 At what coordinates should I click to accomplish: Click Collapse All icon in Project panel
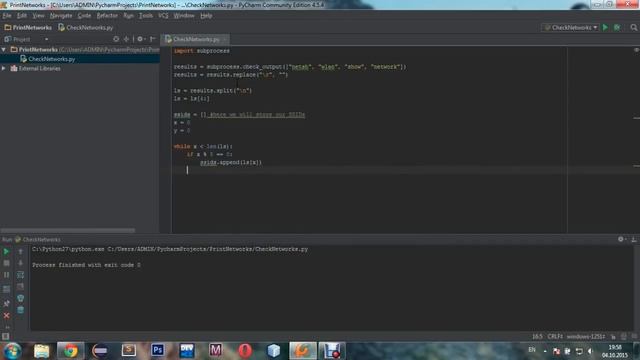(126, 39)
